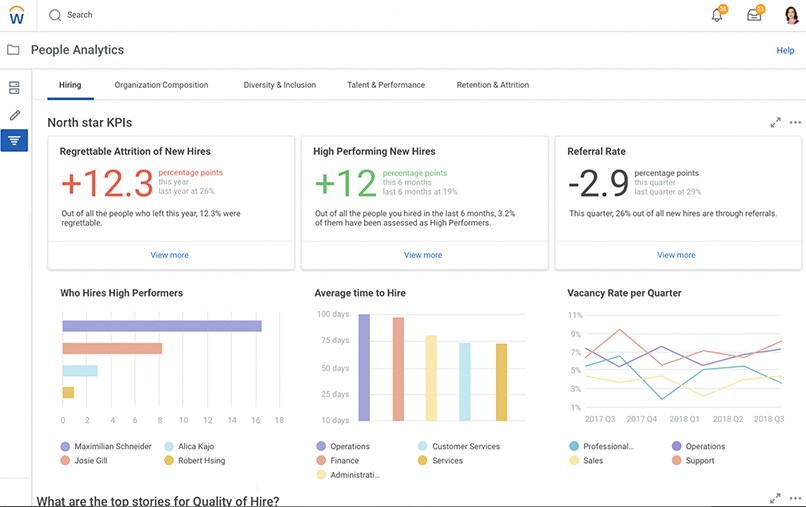Click the pencil edit icon in sidebar
This screenshot has height=507, width=806.
[x=14, y=115]
